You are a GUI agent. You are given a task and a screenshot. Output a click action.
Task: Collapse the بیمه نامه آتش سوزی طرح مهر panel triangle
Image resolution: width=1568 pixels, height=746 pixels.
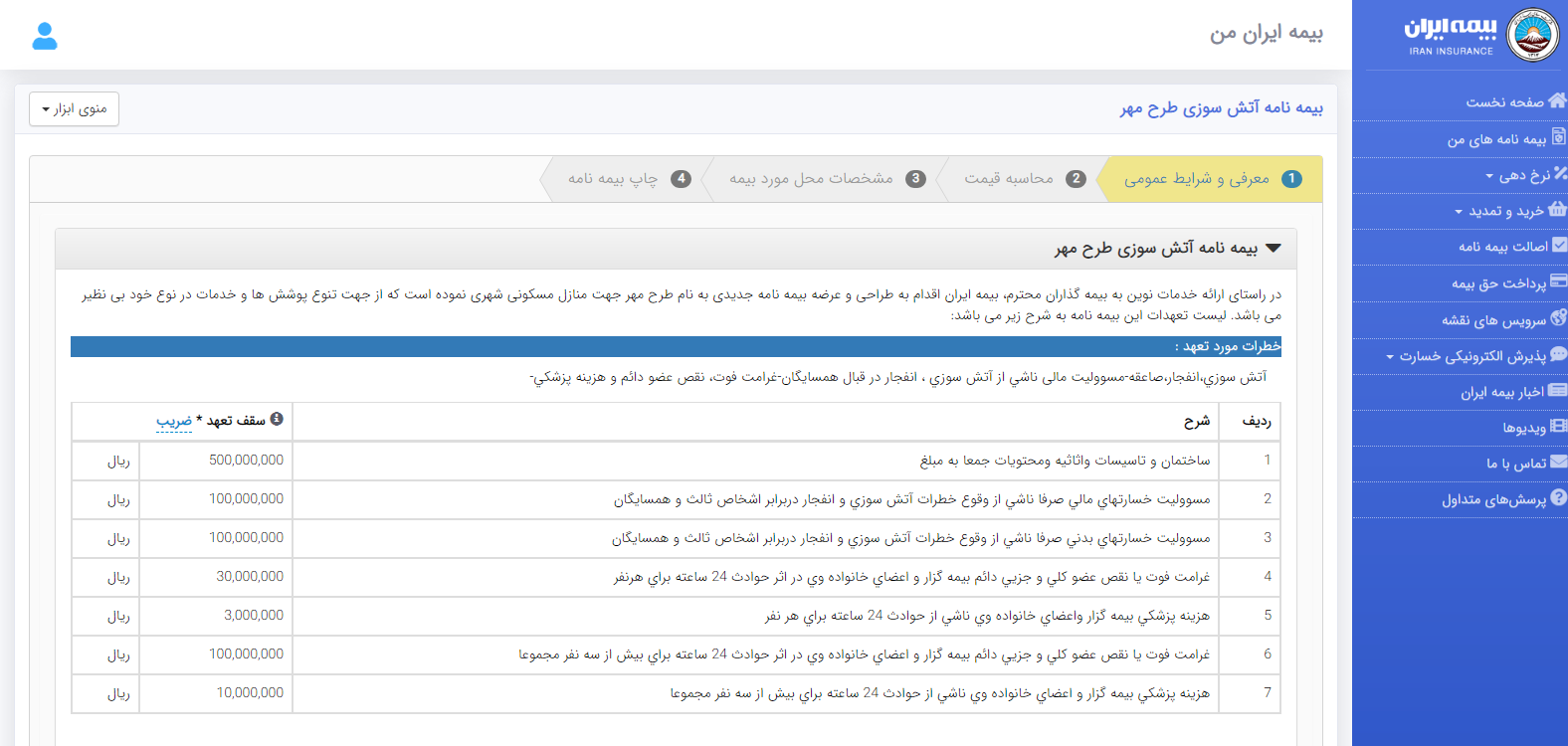[x=1274, y=248]
